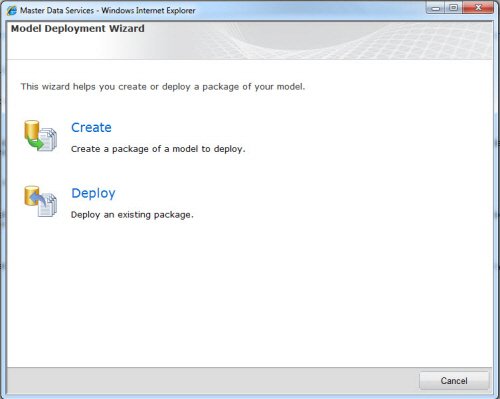
Task: Close the Master Data Services window
Action: pos(478,8)
